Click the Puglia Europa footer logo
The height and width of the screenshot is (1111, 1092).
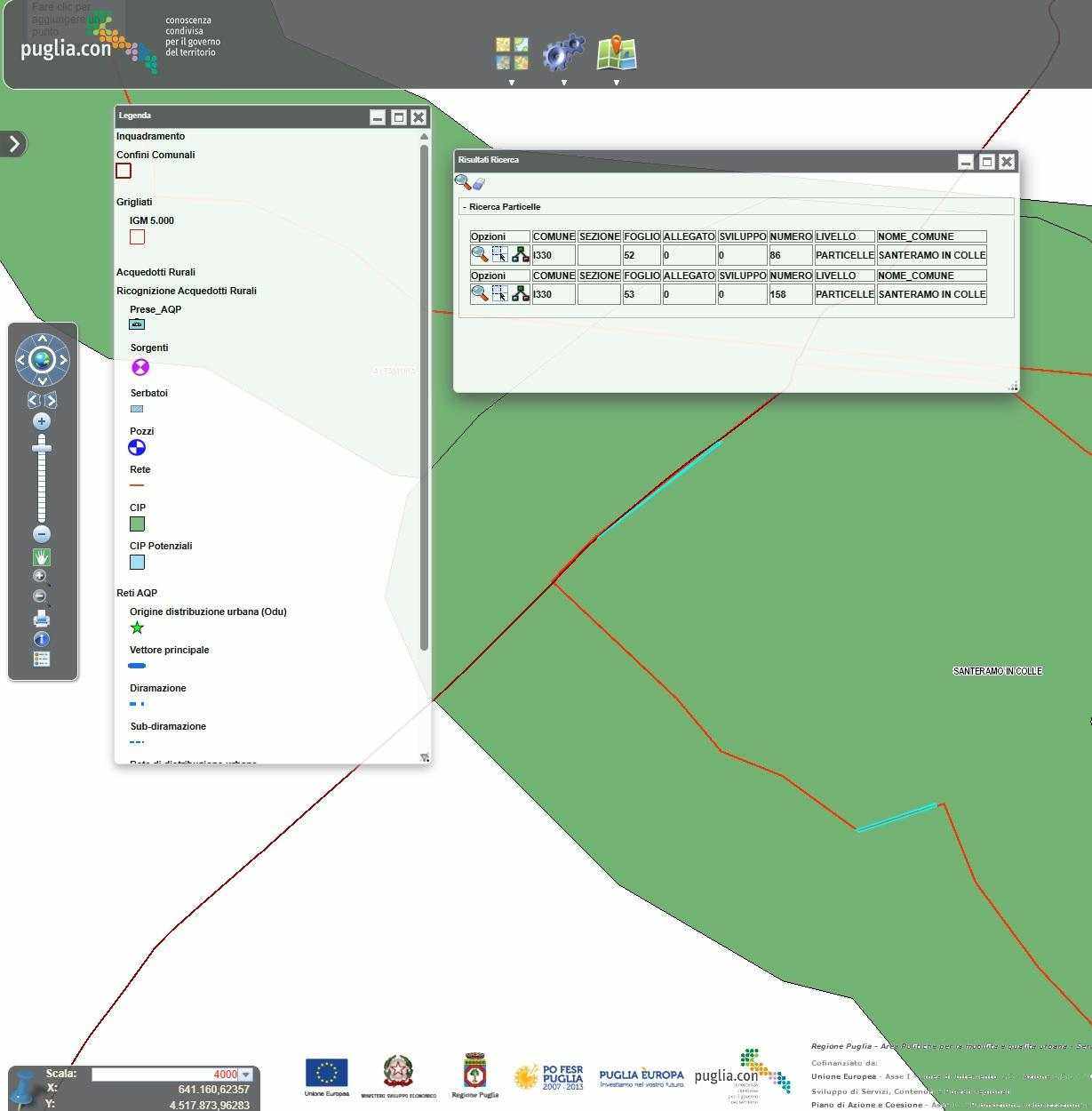pyautogui.click(x=642, y=1078)
